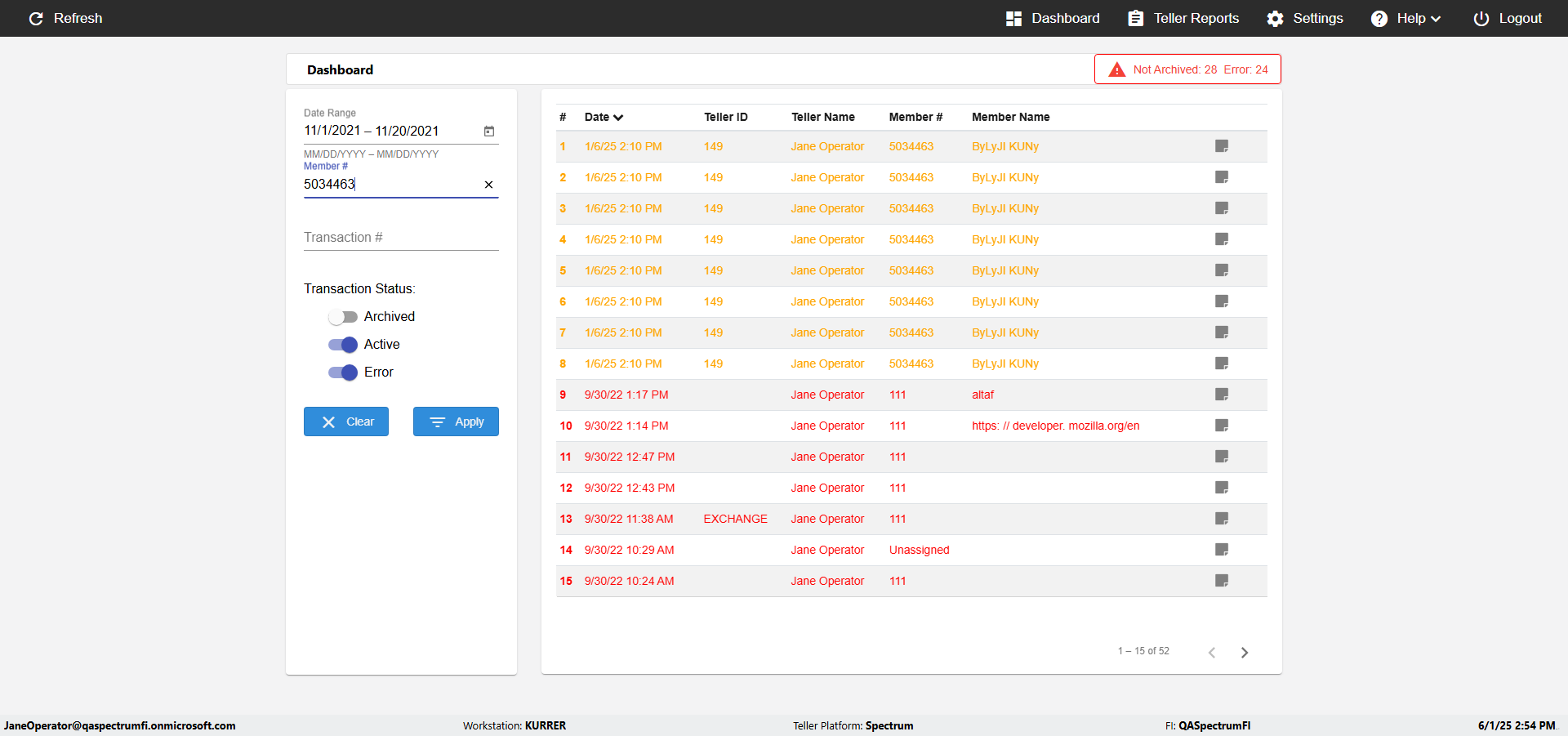The height and width of the screenshot is (736, 1568).
Task: Open note icon for row 7
Action: 1222,332
